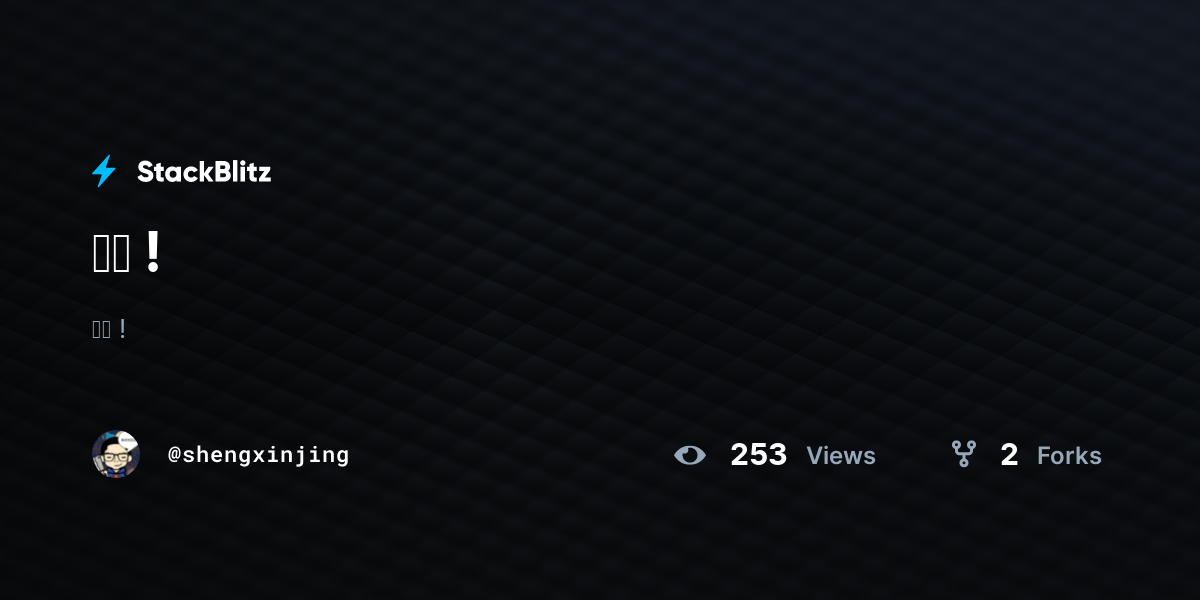Click the Forks label
Image resolution: width=1200 pixels, height=600 pixels.
point(1069,456)
